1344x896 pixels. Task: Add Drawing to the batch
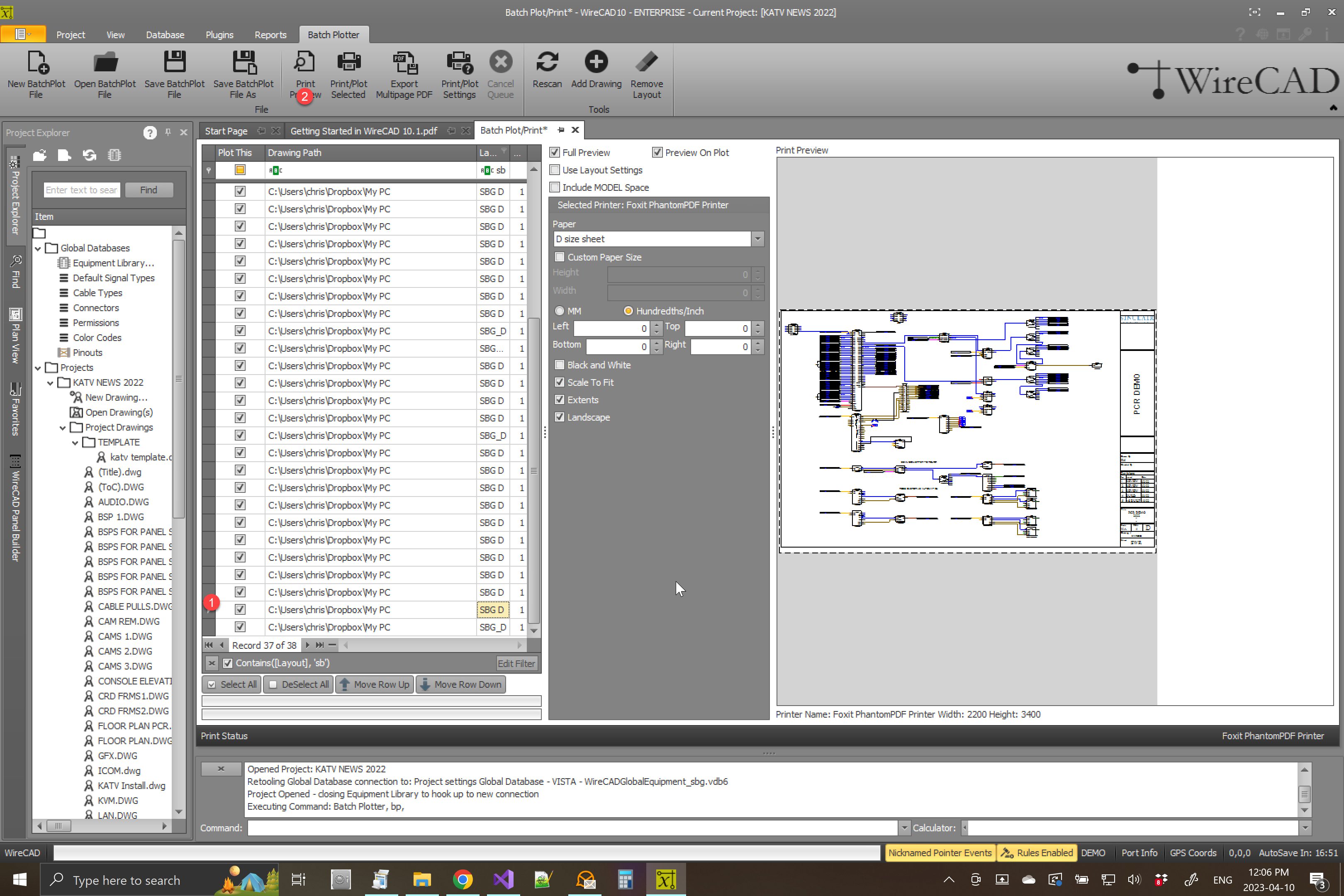click(596, 70)
